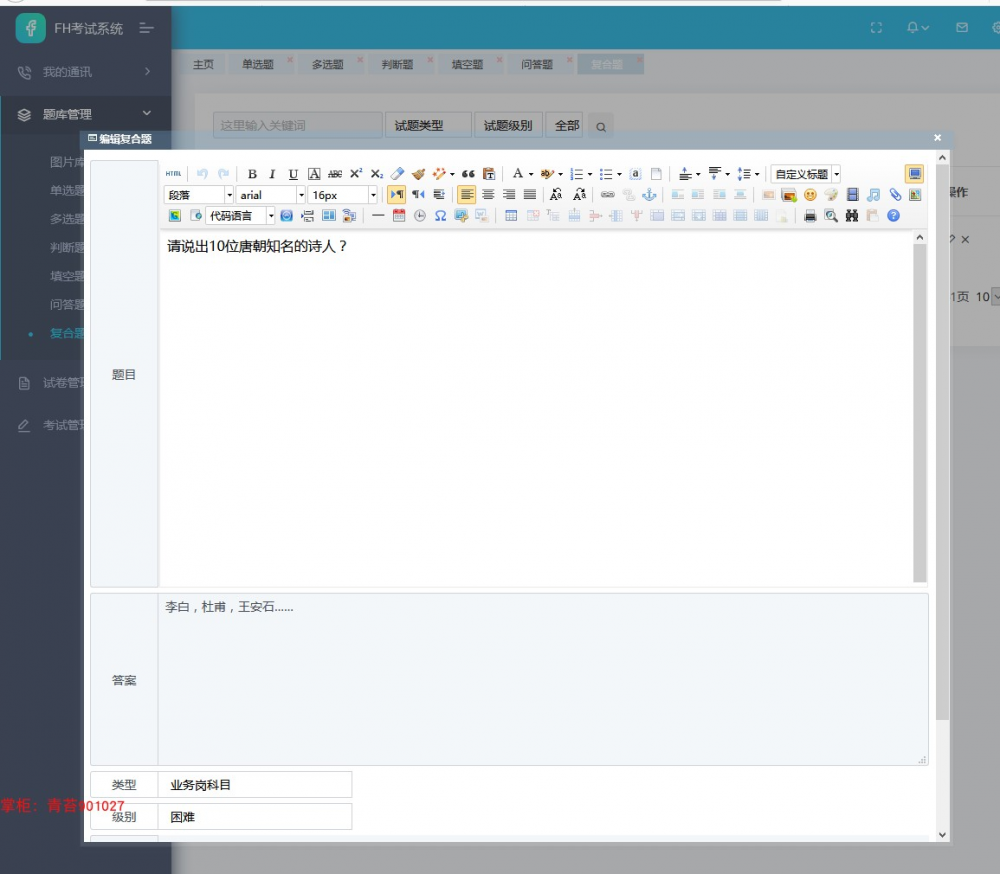Switch to the 判断题 tab
The height and width of the screenshot is (874, 1000).
pos(397,64)
